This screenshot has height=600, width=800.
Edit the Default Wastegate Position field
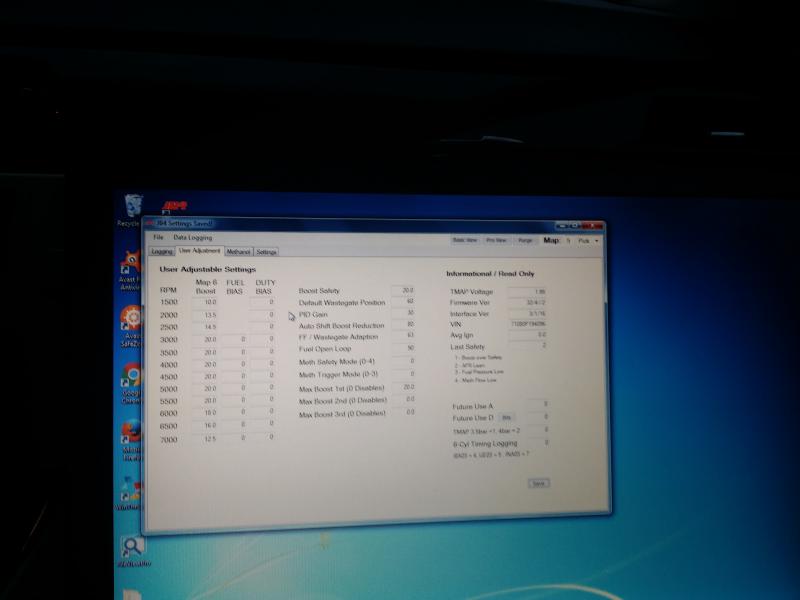(x=403, y=302)
